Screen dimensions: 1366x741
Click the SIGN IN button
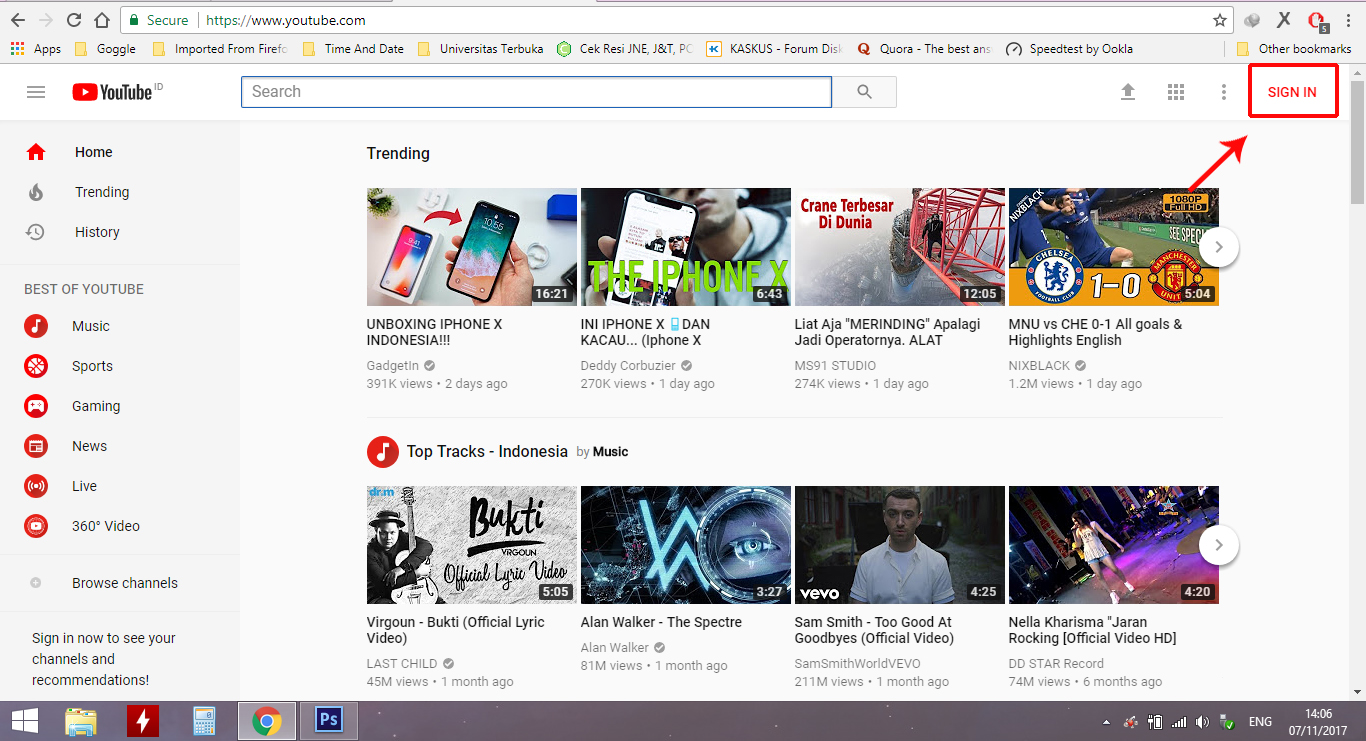[x=1293, y=90]
